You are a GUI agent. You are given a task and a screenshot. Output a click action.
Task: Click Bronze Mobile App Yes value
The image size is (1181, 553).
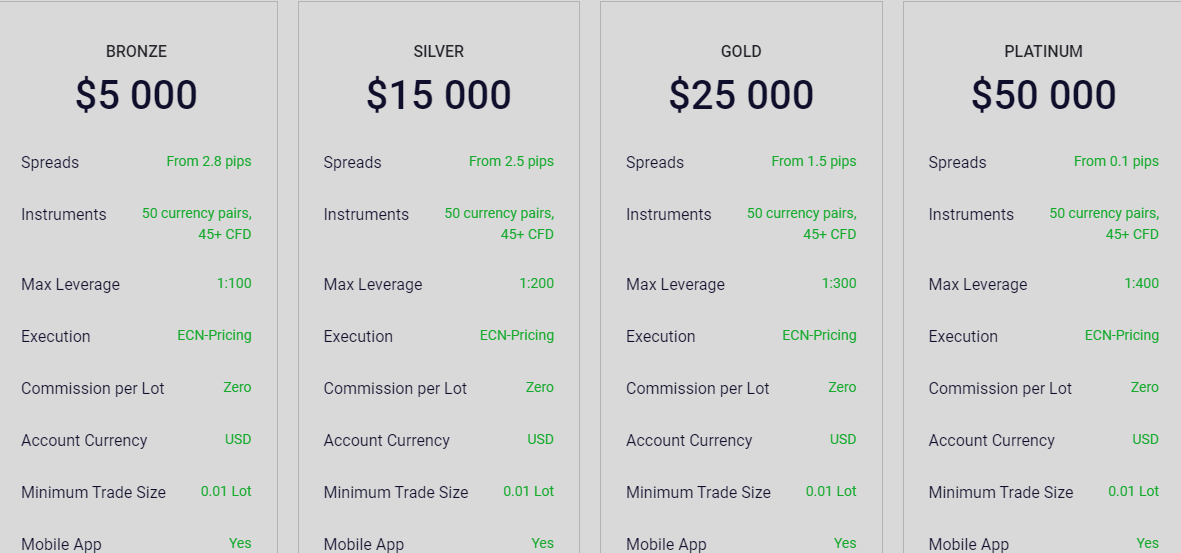240,543
